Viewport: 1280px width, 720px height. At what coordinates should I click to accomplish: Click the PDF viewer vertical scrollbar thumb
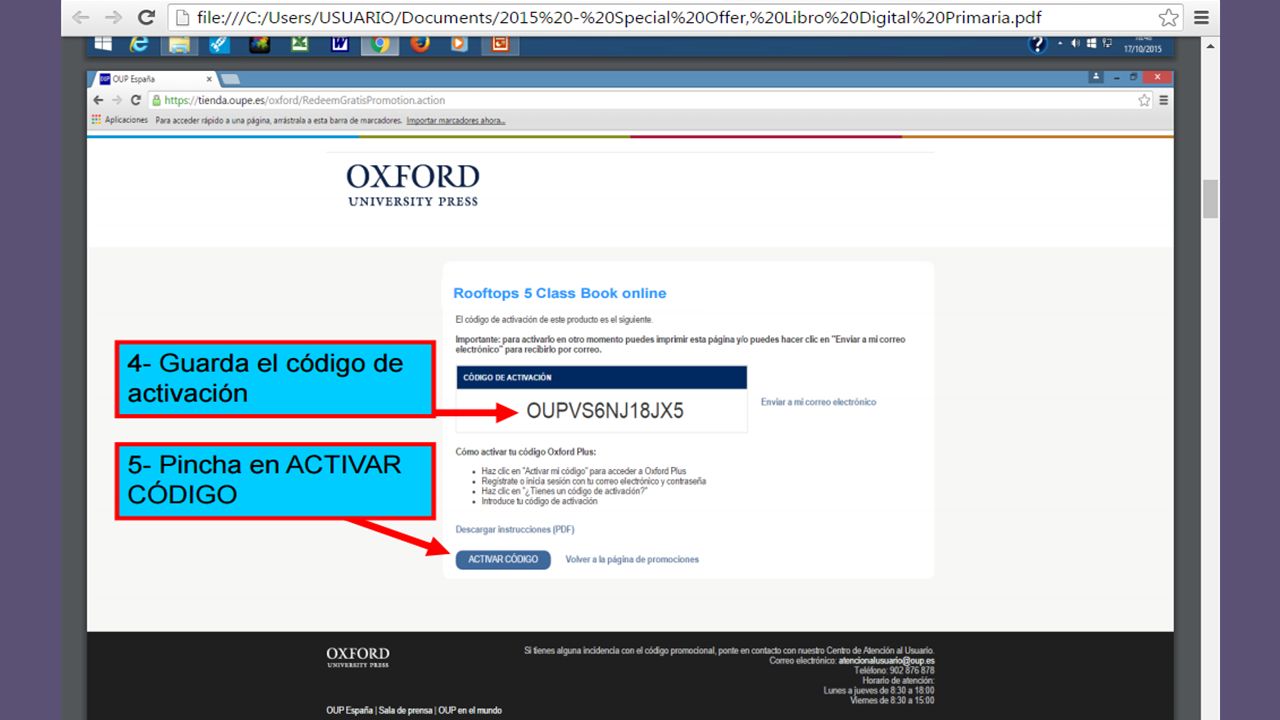pyautogui.click(x=1211, y=199)
